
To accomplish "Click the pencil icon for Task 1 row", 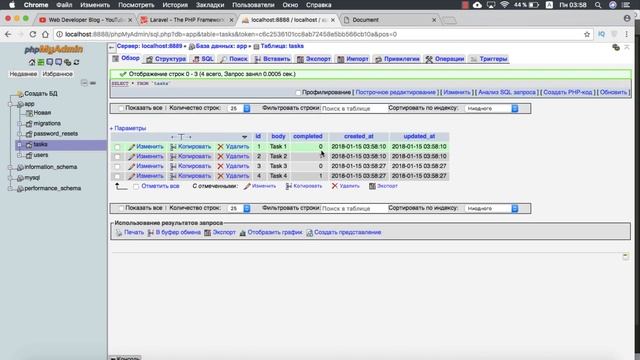I will point(131,147).
